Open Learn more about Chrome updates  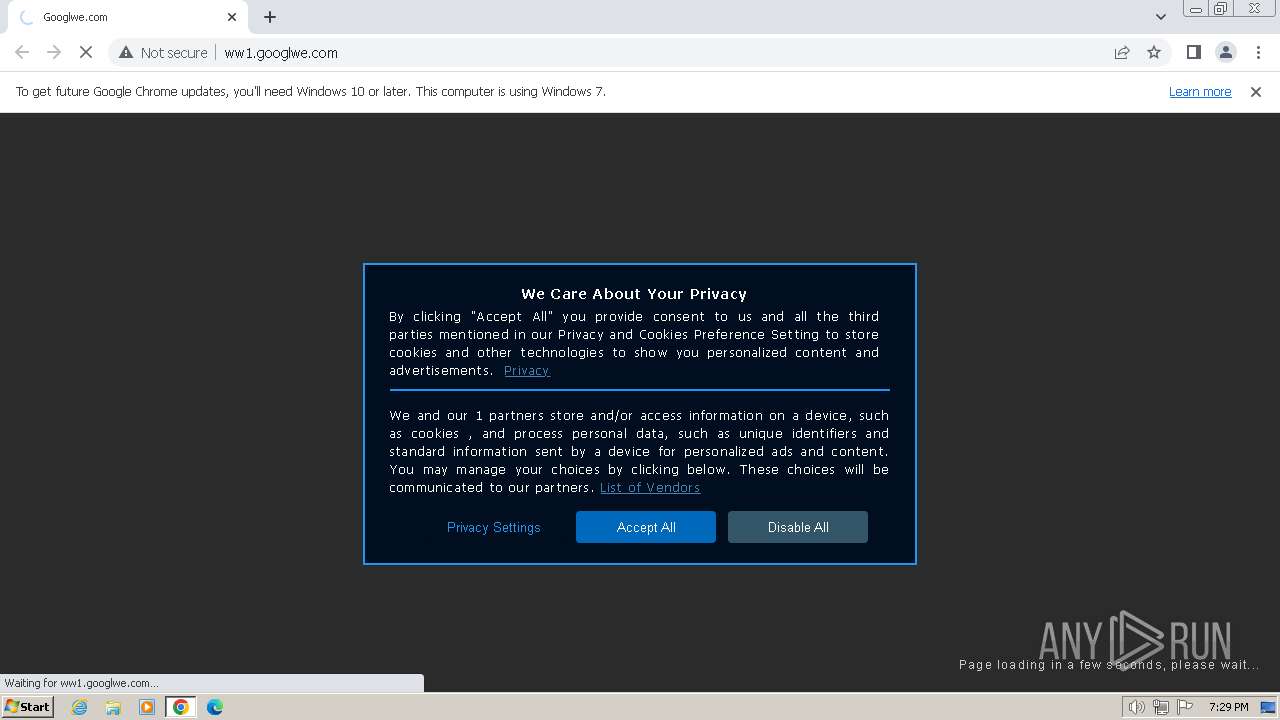coord(1200,91)
